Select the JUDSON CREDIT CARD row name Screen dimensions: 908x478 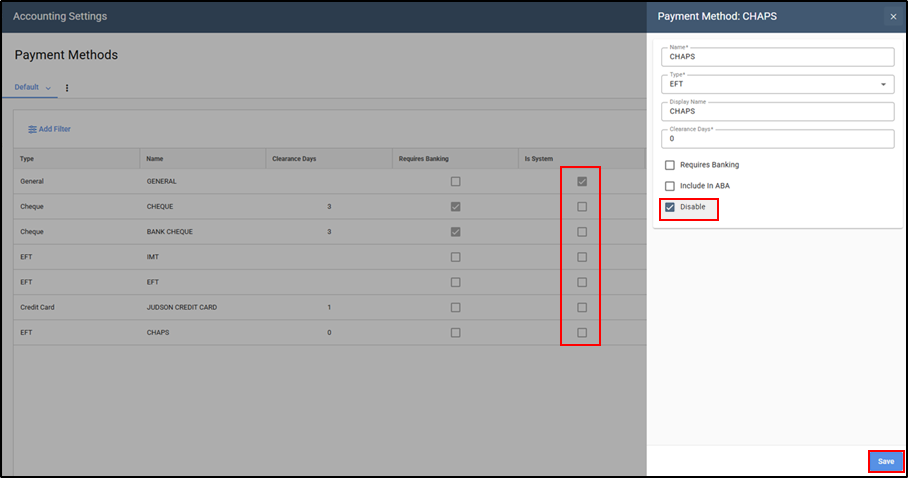(182, 307)
